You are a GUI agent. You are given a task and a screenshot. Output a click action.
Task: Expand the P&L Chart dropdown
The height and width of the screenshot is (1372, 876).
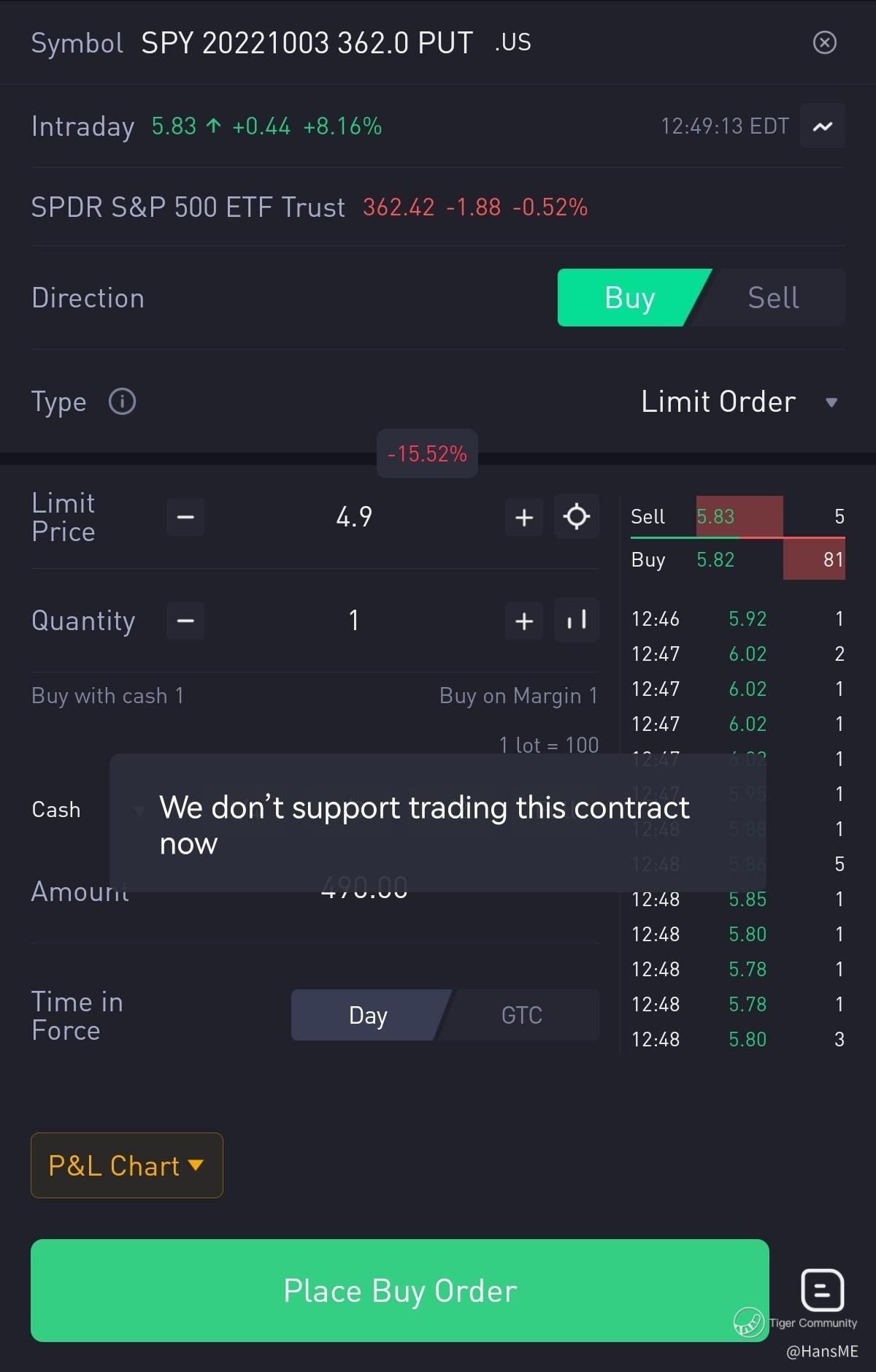tap(126, 1165)
